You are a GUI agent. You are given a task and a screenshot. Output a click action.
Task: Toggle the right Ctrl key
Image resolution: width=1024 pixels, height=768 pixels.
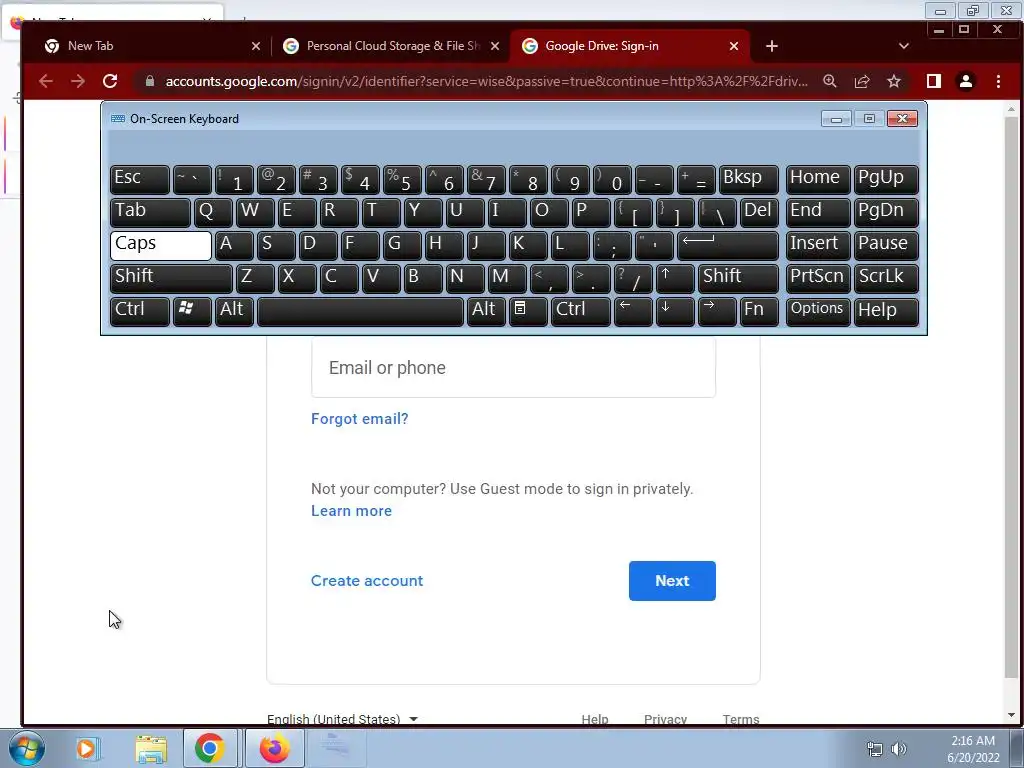coord(581,312)
